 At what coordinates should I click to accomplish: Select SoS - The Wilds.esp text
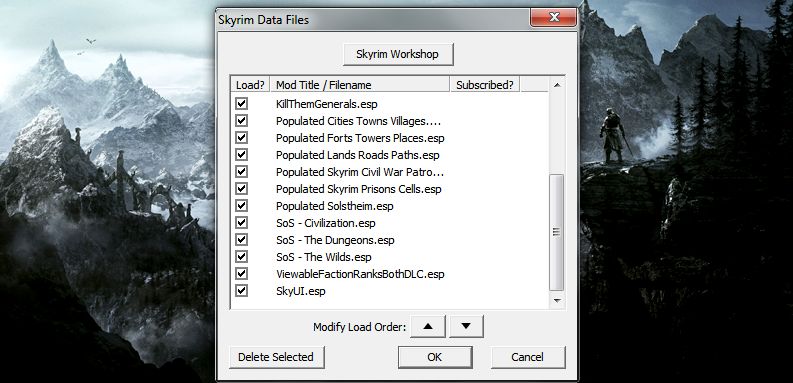point(324,258)
